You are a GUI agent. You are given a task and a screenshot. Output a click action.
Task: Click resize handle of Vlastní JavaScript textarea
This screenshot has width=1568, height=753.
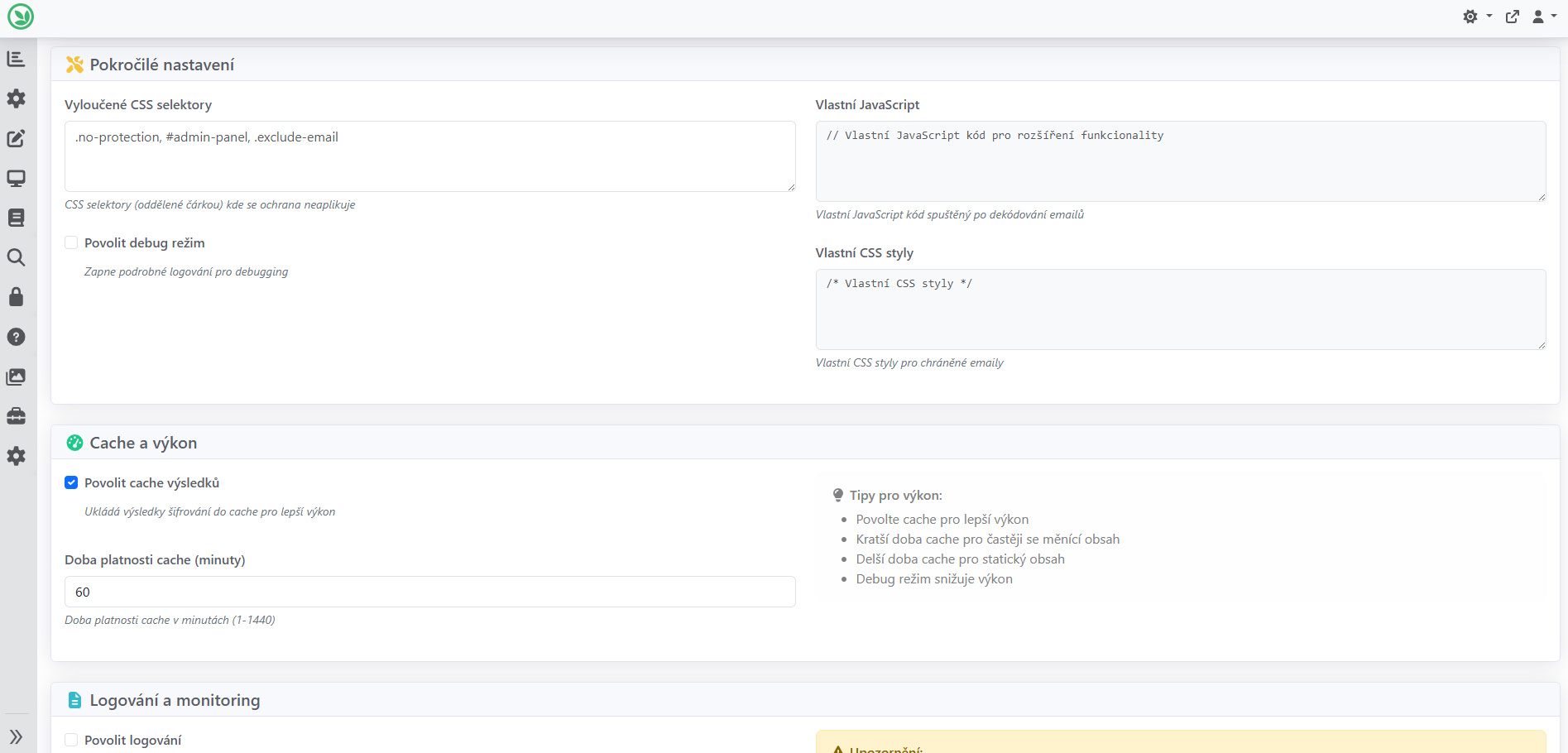(1542, 197)
